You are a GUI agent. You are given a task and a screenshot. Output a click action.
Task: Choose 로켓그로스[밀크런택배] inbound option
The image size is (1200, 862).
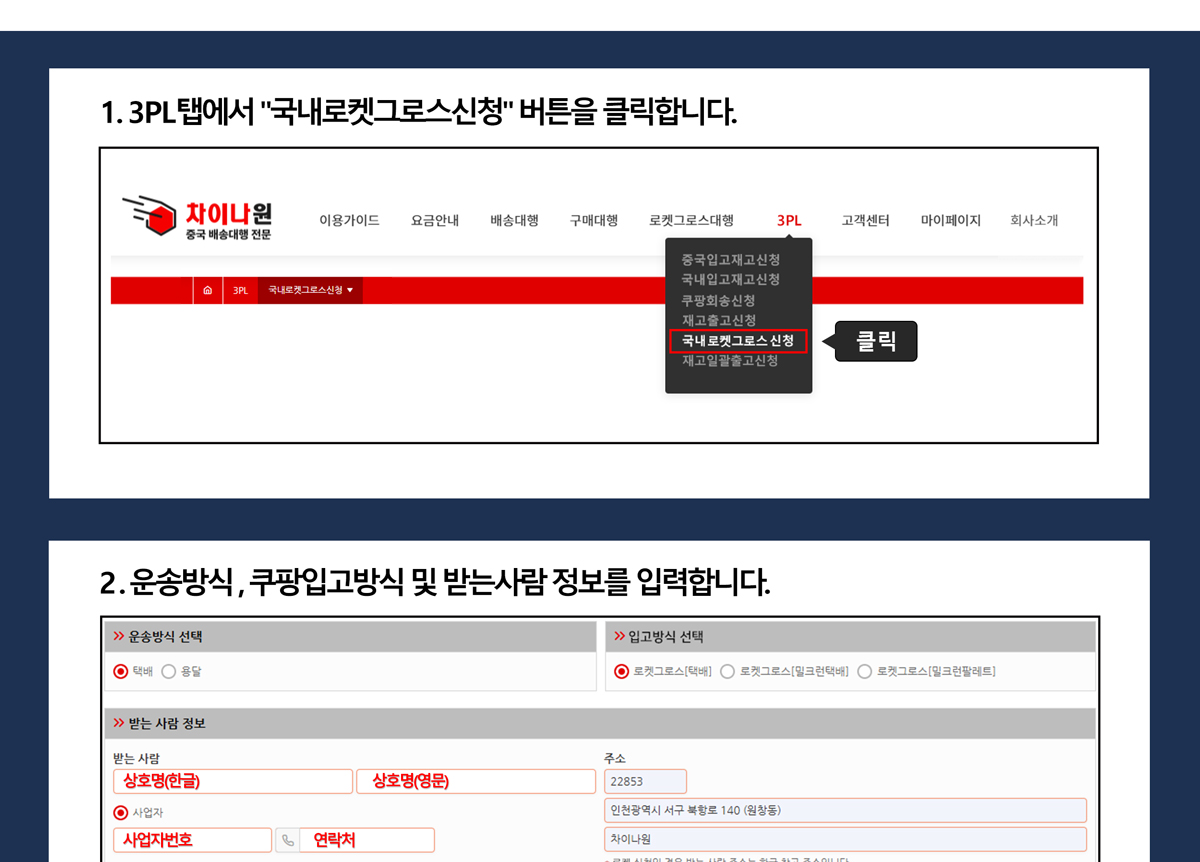727,671
